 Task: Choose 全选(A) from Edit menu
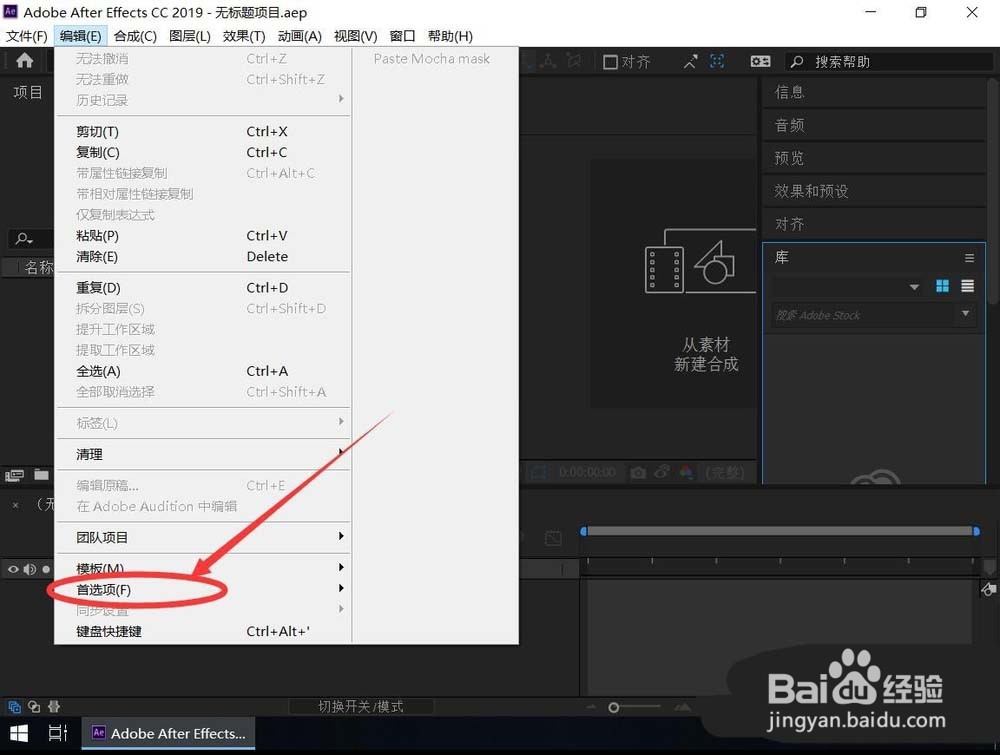tap(203, 371)
